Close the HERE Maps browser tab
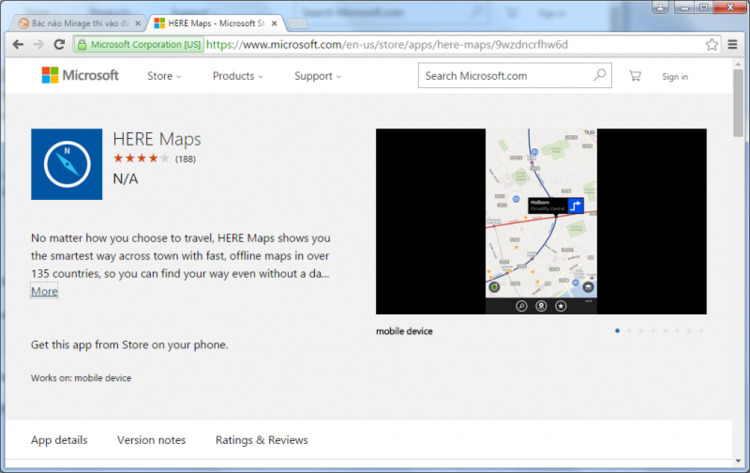 click(x=275, y=23)
